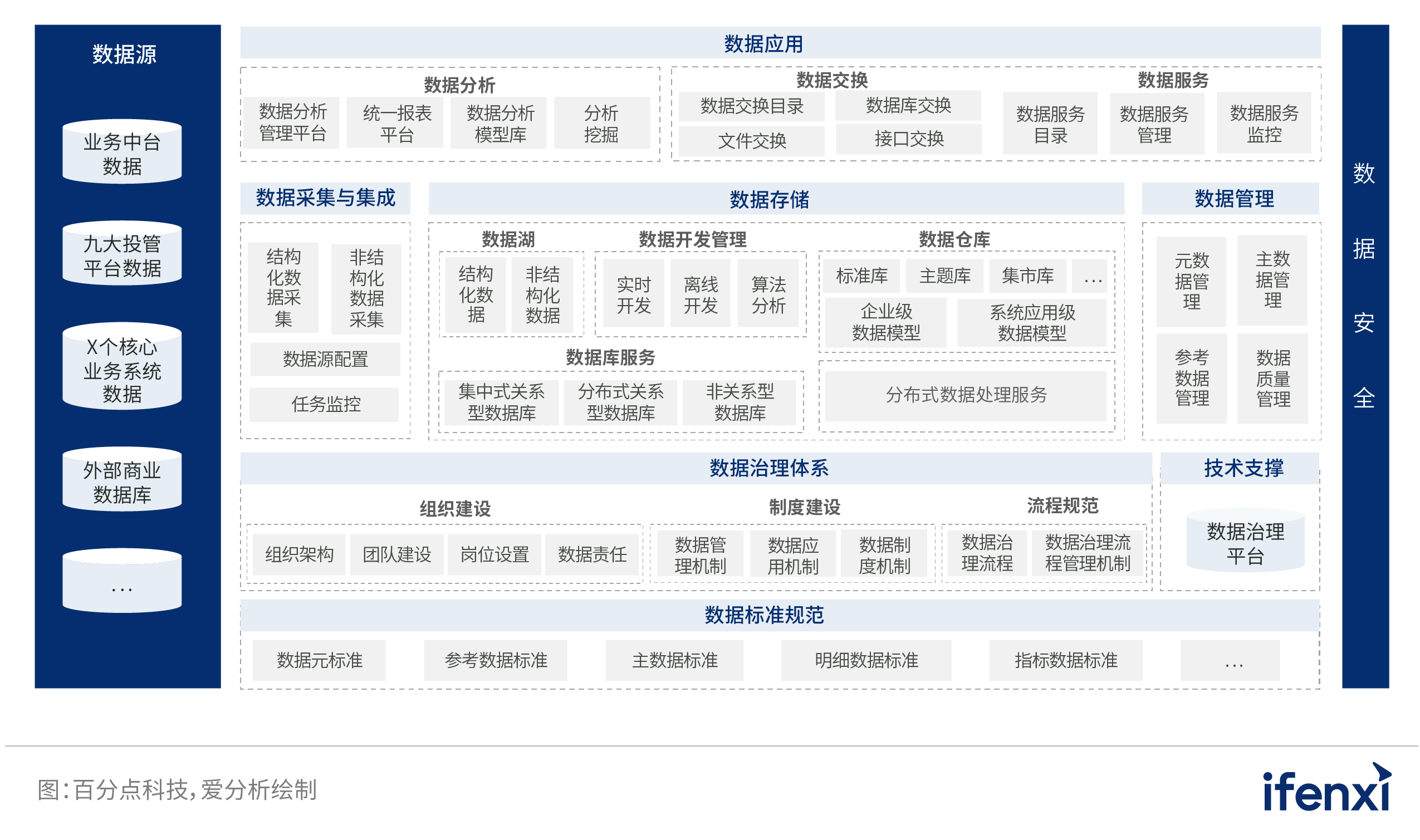Click the 统一报表平台 box
The height and width of the screenshot is (840, 1420).
[395, 123]
